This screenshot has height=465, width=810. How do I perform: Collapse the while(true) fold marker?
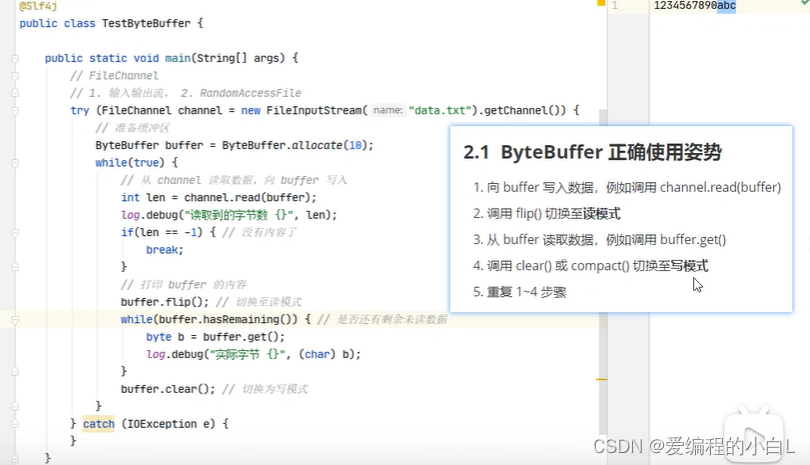[x=15, y=163]
